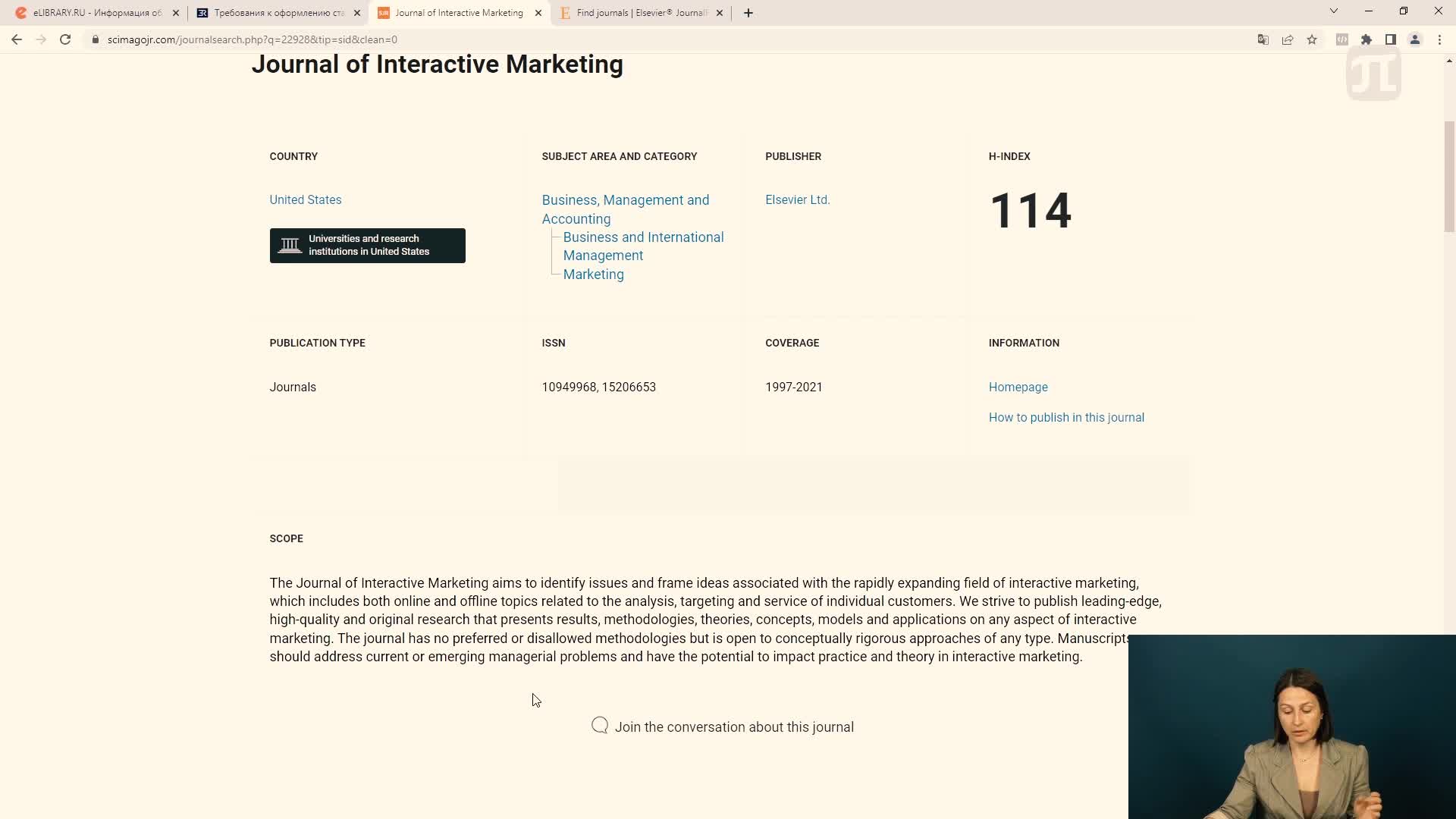Click the H-index value 114

1031,211
